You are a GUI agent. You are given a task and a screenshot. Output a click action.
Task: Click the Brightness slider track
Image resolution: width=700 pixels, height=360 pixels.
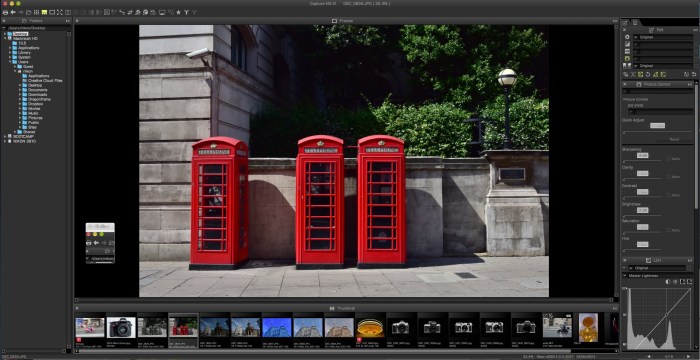642,215
